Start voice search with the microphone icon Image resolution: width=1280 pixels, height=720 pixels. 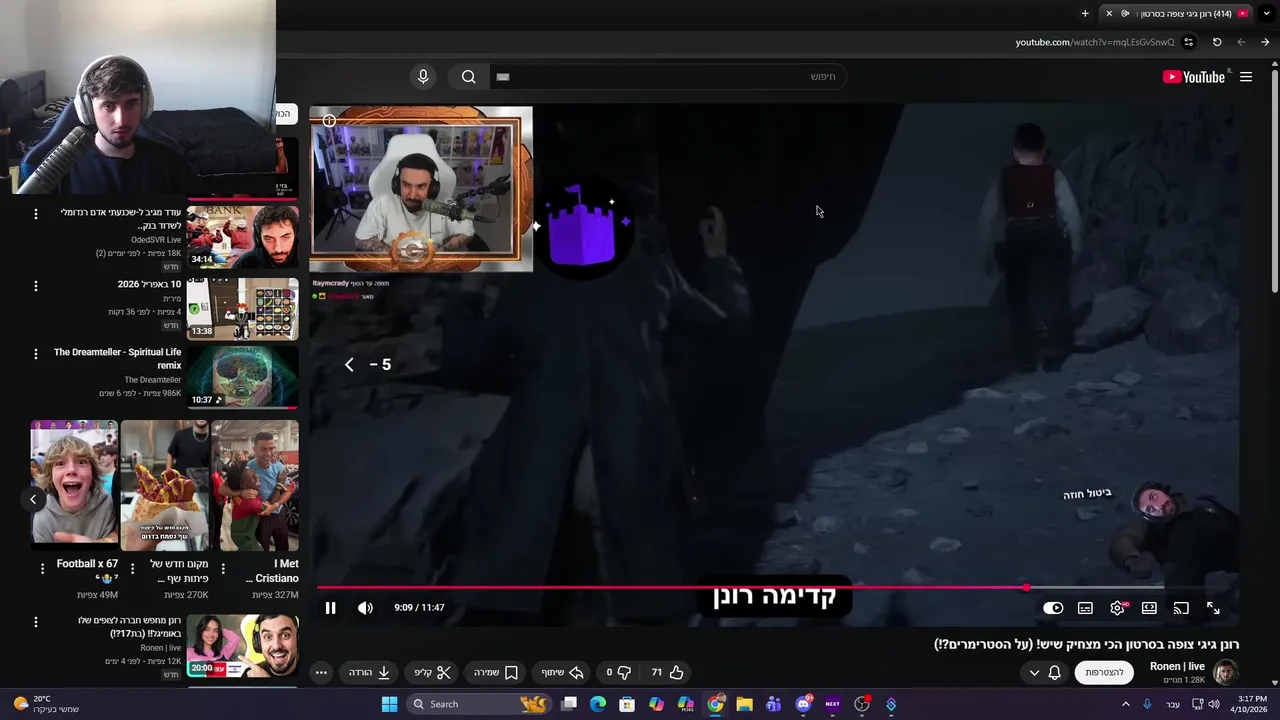pos(423,77)
